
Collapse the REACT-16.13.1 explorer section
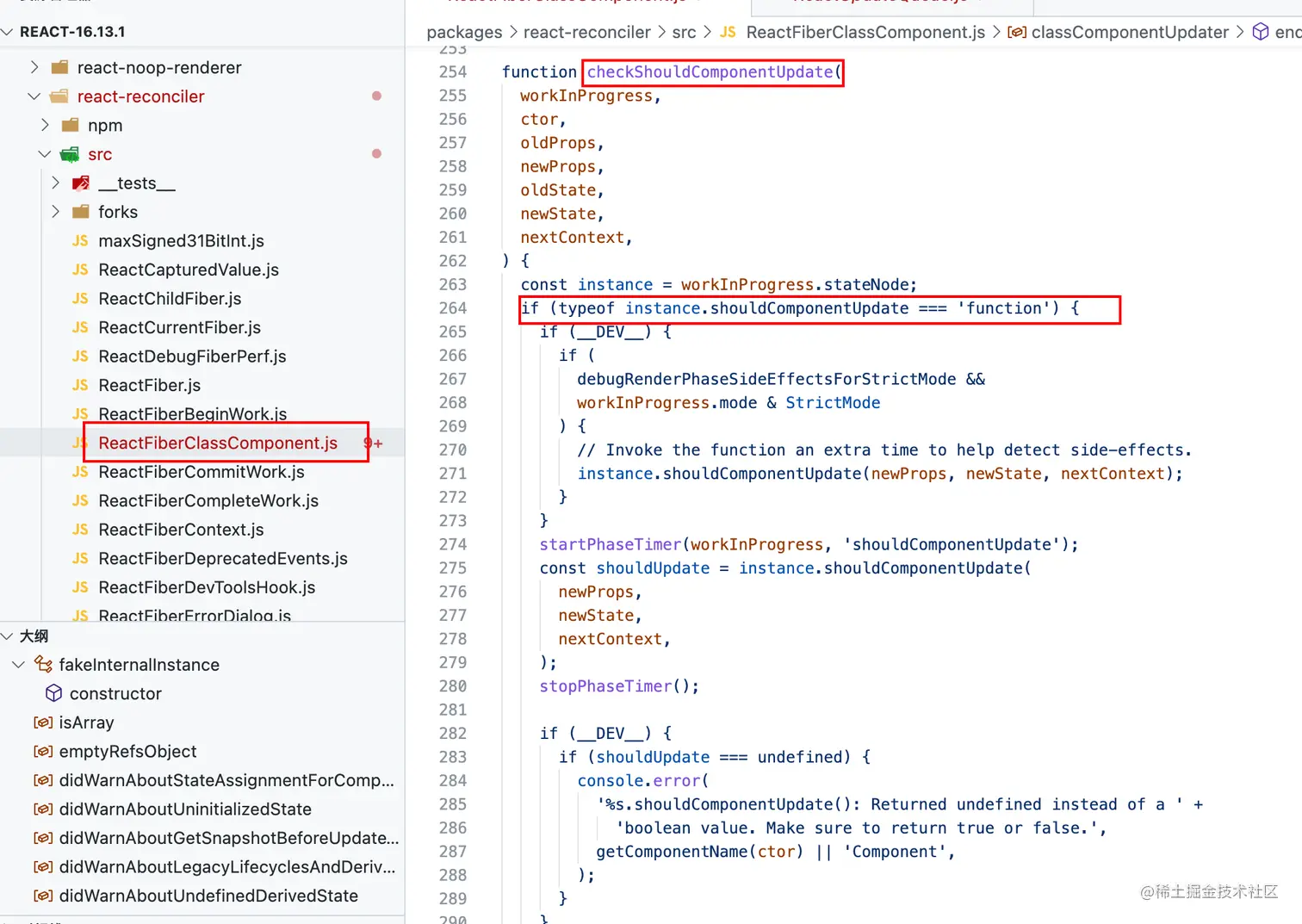(8, 32)
